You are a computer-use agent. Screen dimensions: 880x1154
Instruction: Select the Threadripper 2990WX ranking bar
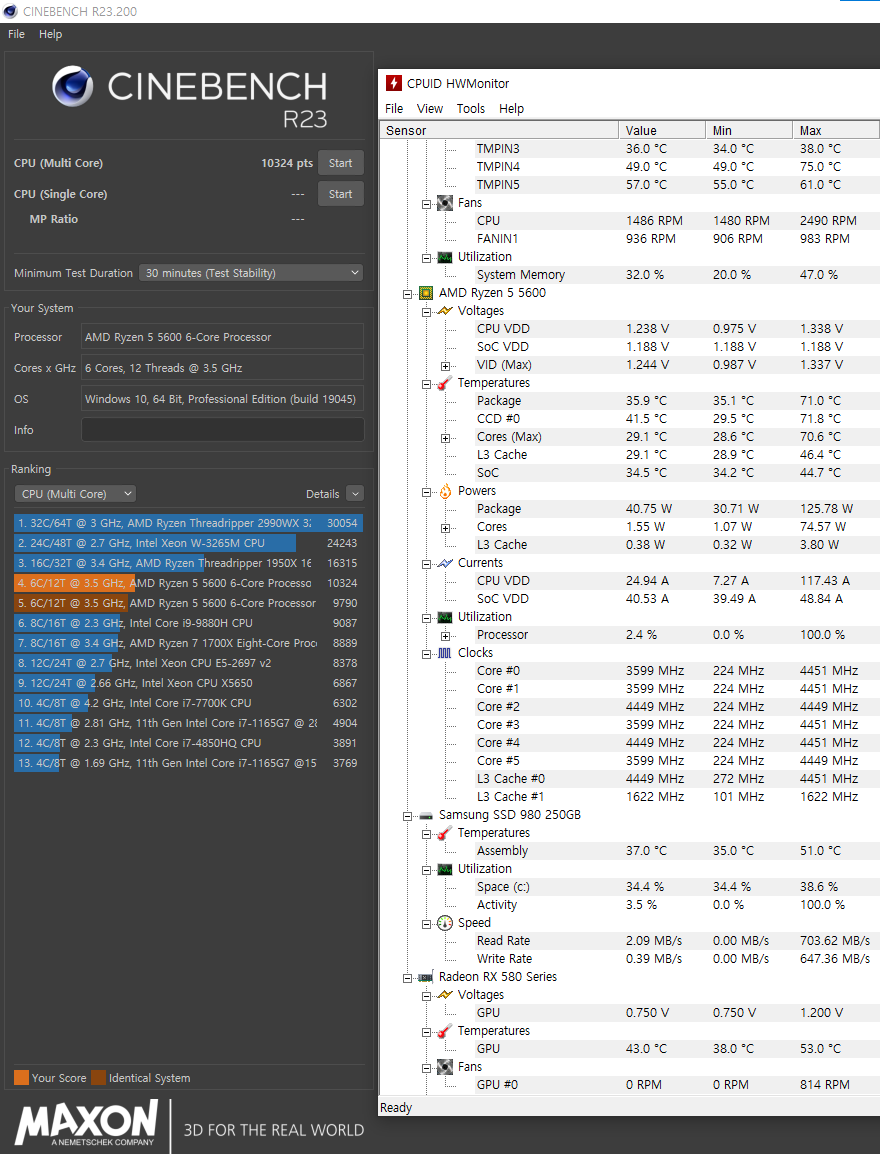(x=188, y=523)
